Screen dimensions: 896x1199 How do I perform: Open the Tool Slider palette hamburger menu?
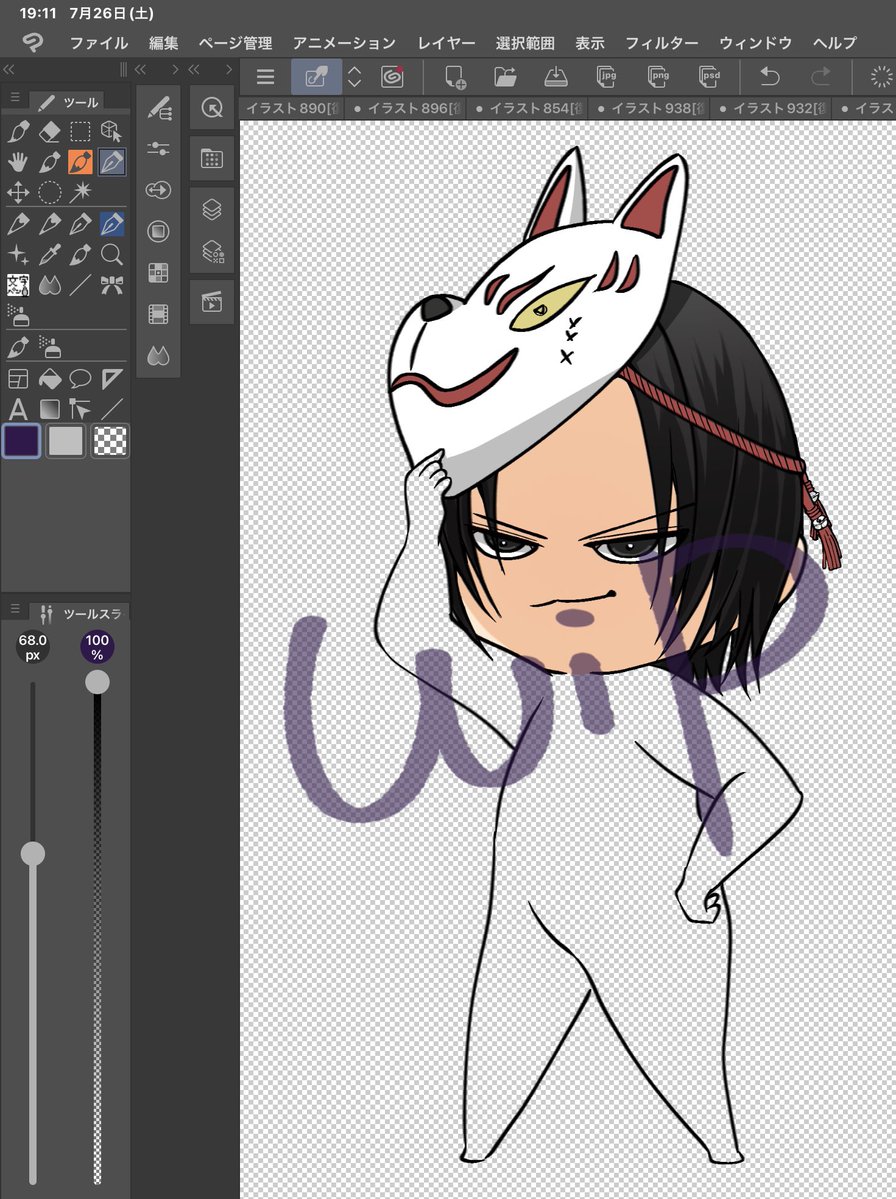tap(15, 609)
